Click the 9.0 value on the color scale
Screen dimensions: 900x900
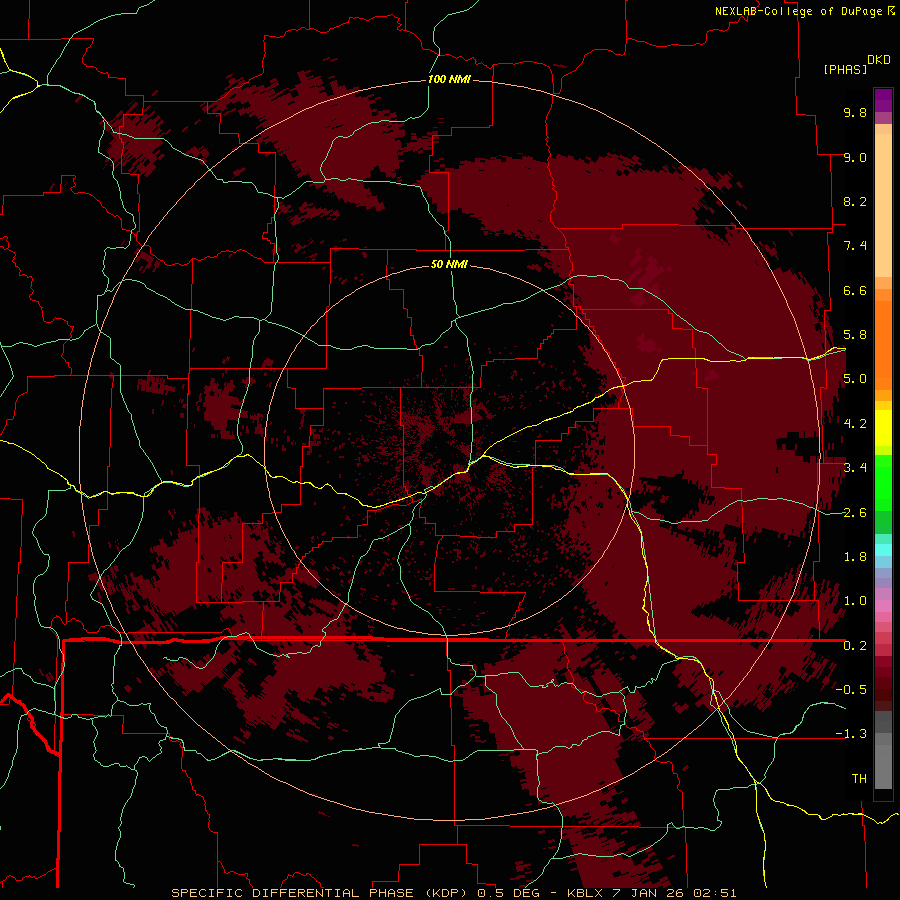855,157
